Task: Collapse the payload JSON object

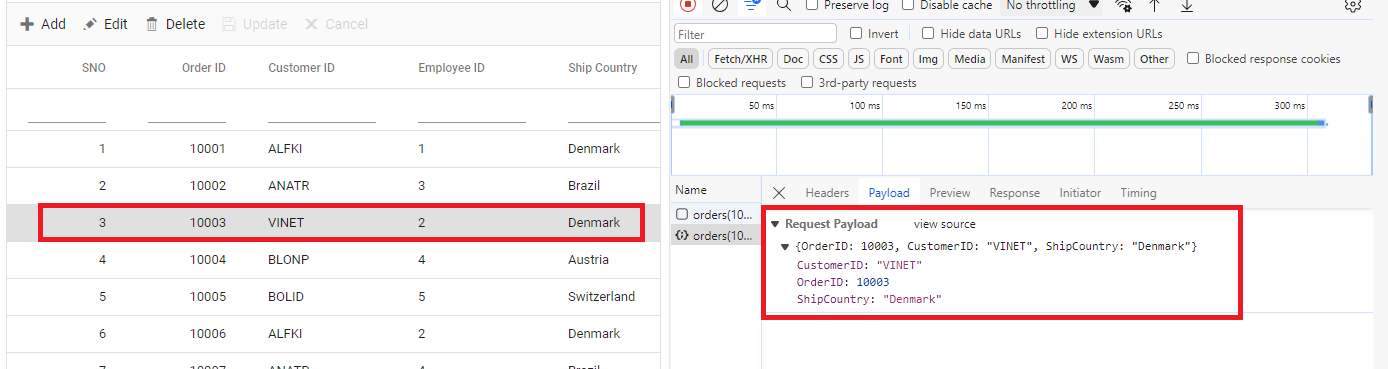Action: pos(786,246)
